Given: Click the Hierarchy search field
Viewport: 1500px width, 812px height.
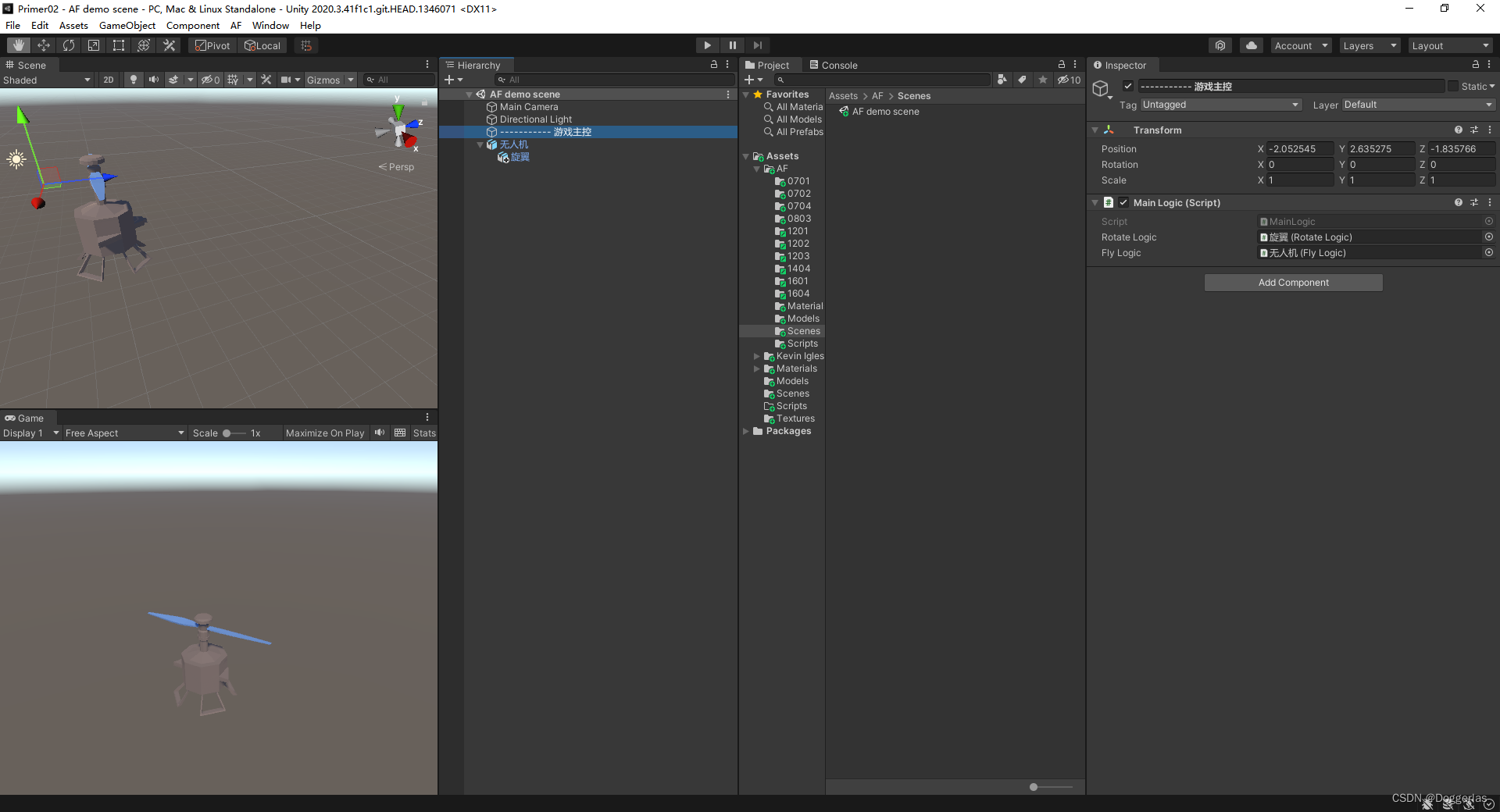Looking at the screenshot, I should (613, 80).
